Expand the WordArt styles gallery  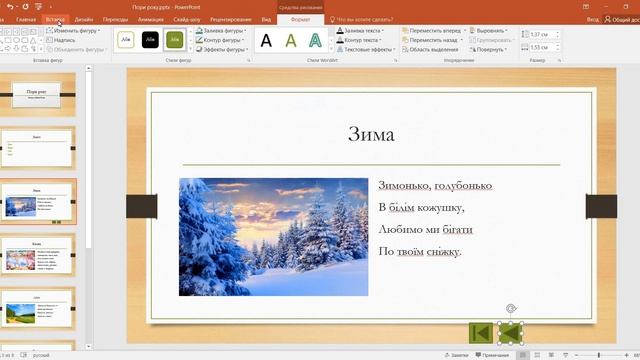tap(331, 49)
